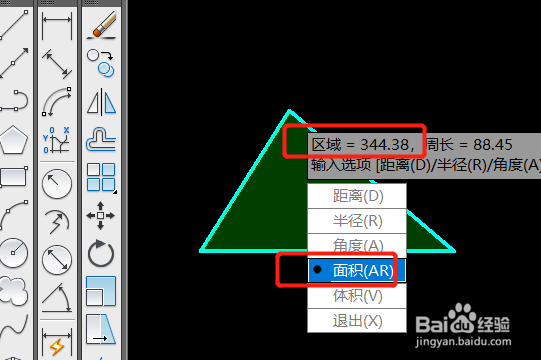Choose 距离(D) from the options menu
This screenshot has height=360, width=541.
[x=357, y=196]
